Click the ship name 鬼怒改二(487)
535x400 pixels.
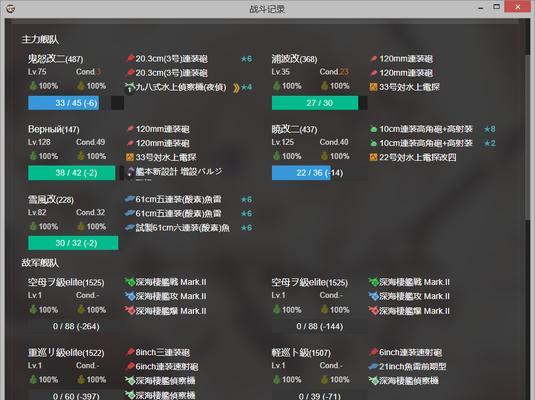(x=56, y=59)
